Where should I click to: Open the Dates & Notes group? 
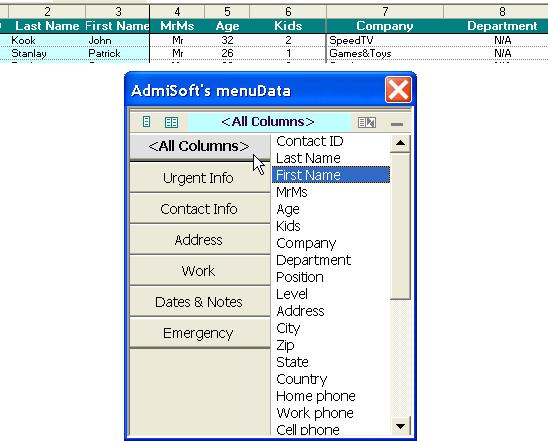point(199,302)
